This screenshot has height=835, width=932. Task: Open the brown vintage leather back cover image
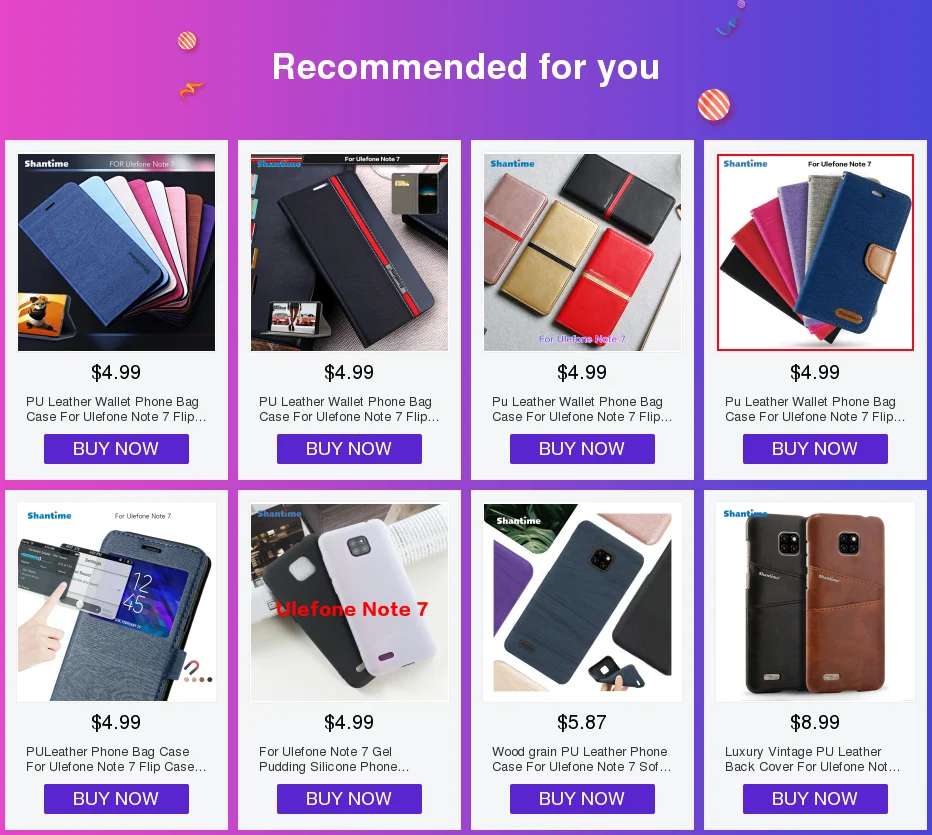point(816,603)
